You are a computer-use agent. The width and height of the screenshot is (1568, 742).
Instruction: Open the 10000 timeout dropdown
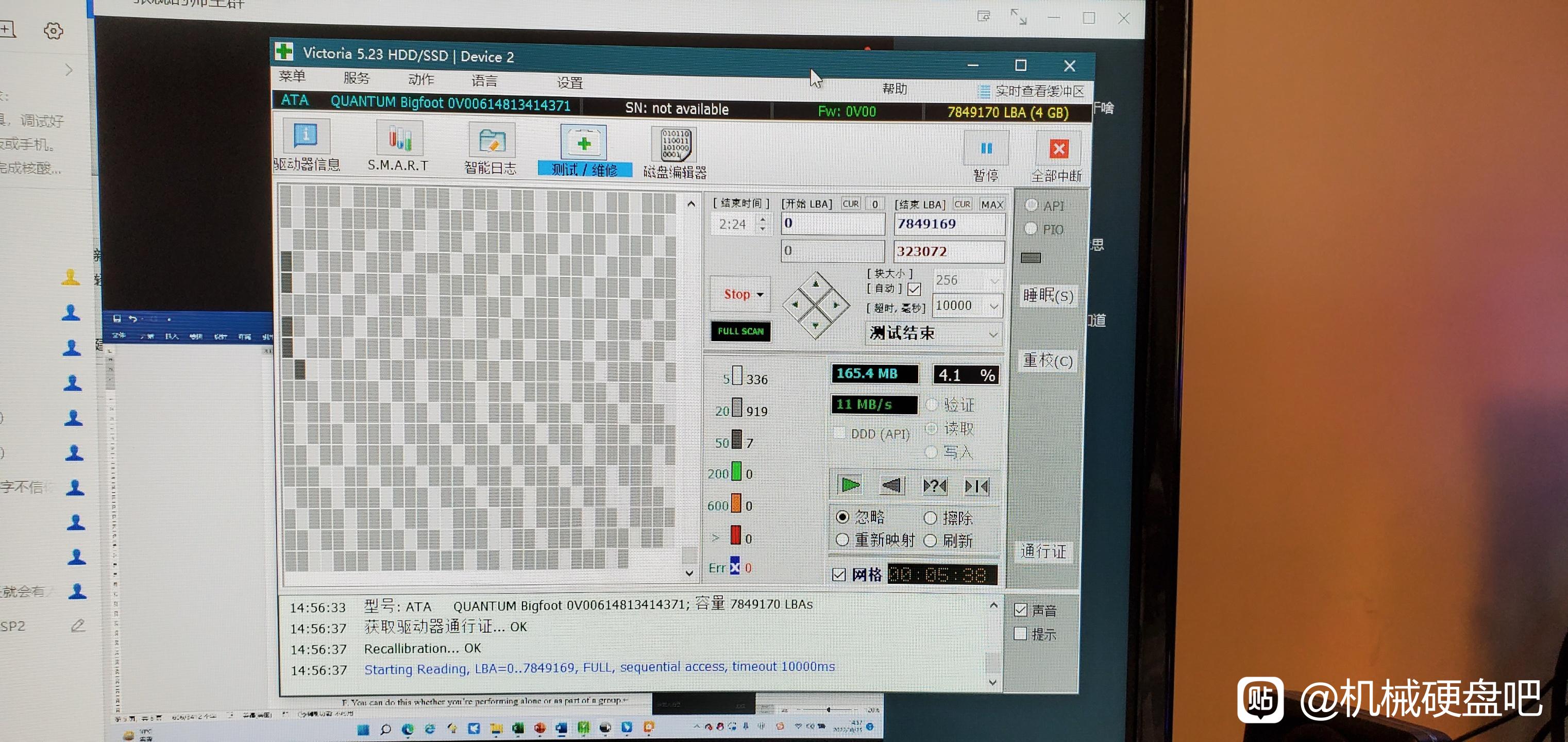[x=993, y=306]
